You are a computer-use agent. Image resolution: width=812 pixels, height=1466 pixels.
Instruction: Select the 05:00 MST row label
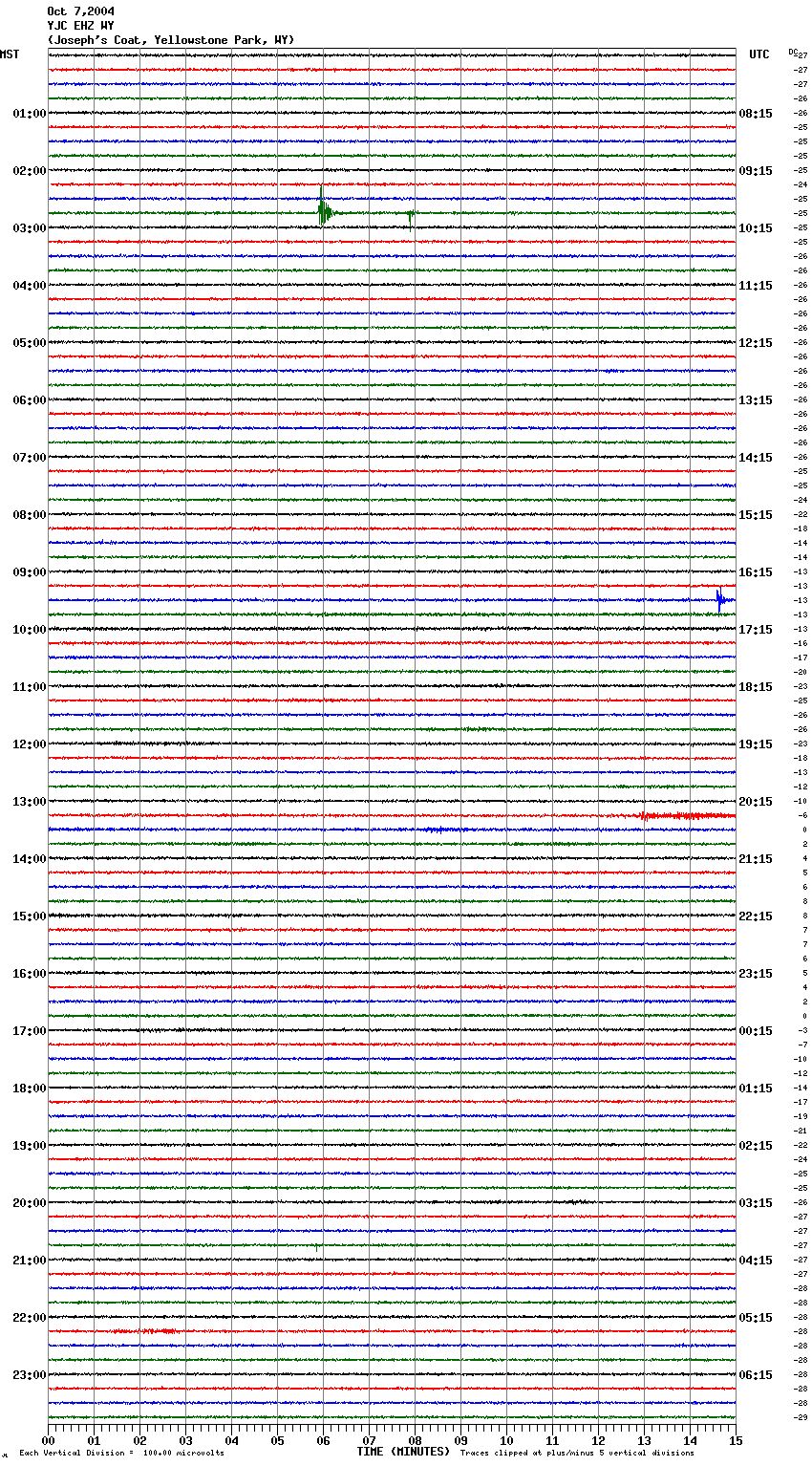[30, 343]
